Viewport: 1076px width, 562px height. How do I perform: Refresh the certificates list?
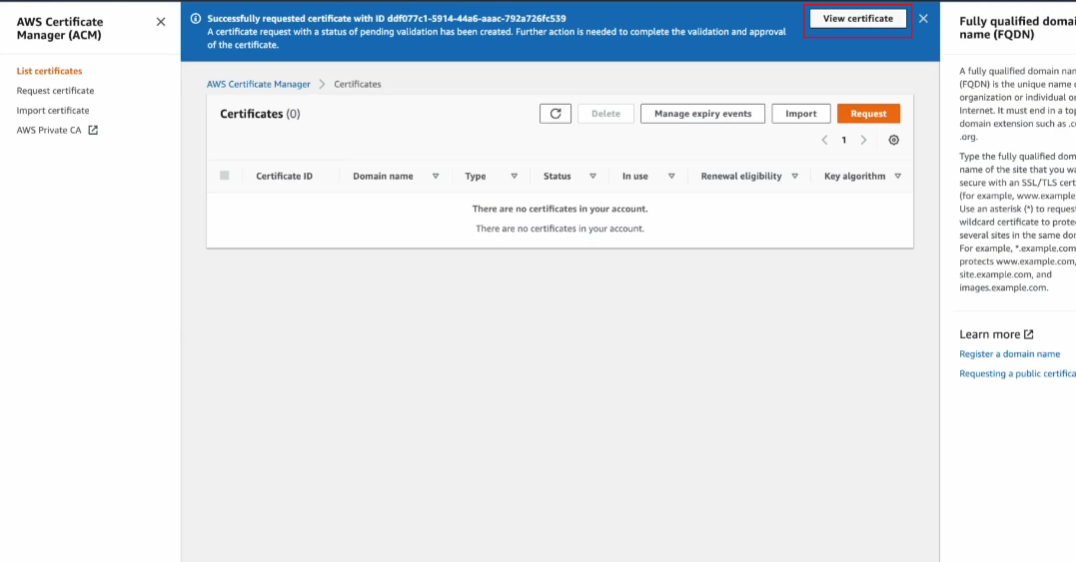(555, 114)
